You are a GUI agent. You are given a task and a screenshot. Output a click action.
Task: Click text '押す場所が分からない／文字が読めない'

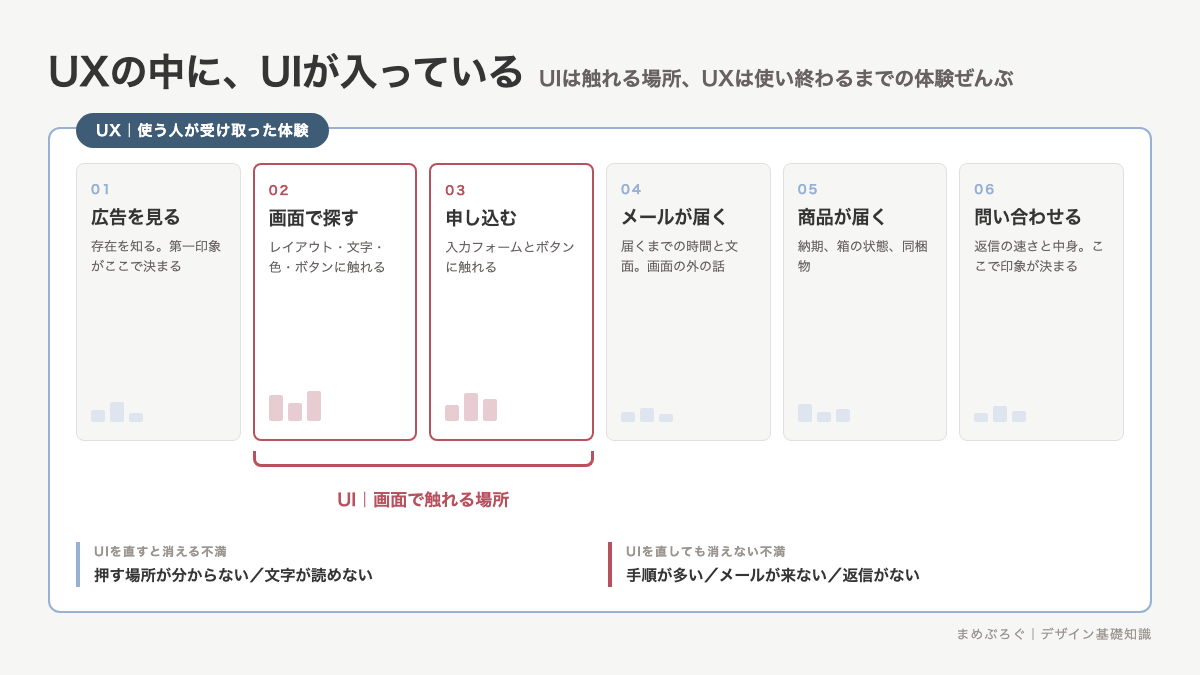coord(233,575)
